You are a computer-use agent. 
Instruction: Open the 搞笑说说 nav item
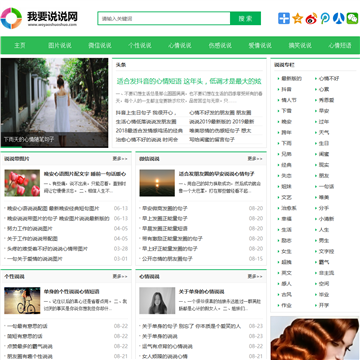tap(300, 45)
